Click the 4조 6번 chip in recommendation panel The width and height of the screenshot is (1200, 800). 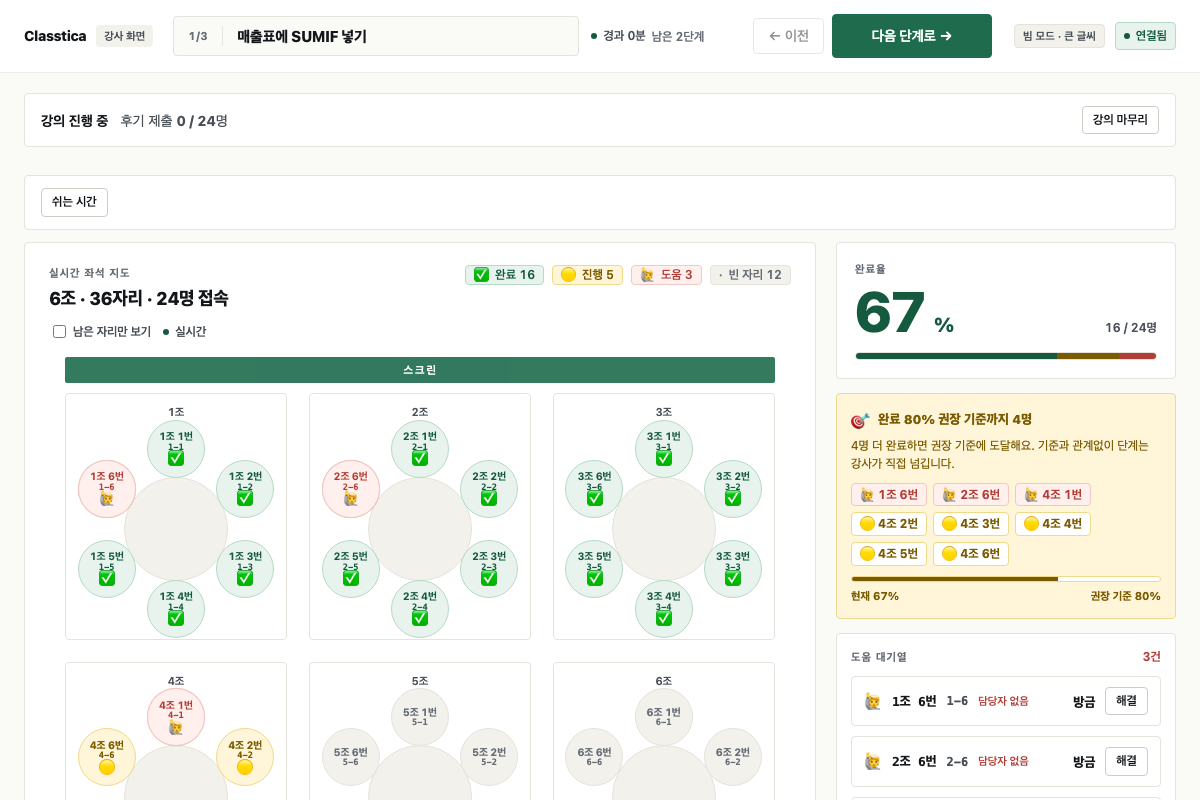tap(971, 554)
